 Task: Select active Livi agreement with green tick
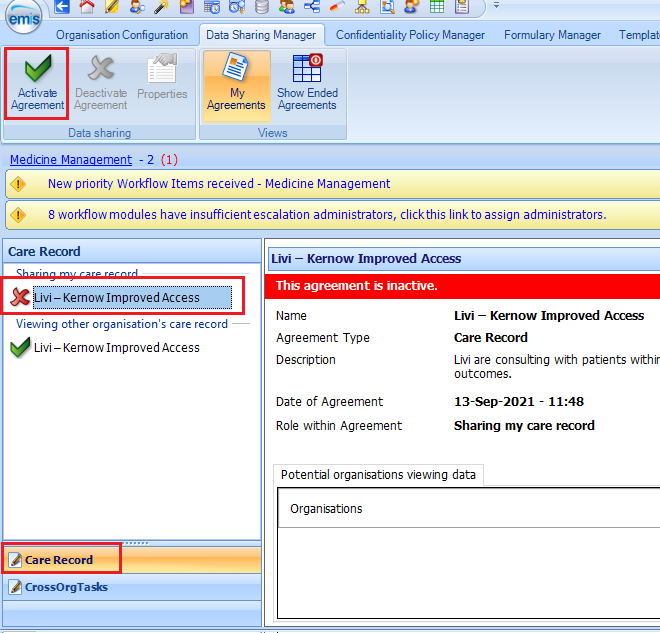pos(116,348)
